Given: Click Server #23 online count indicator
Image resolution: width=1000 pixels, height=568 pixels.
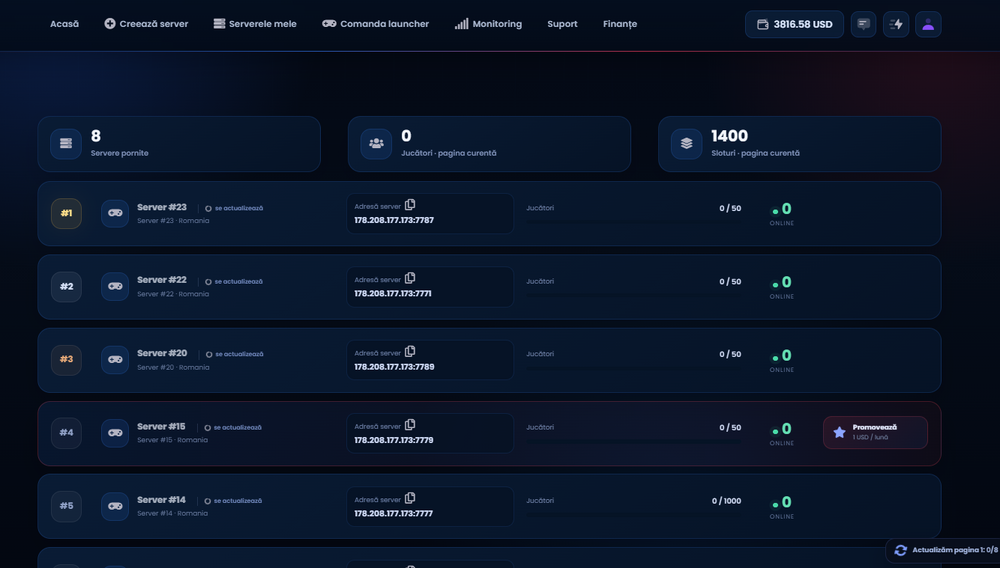Looking at the screenshot, I should click(782, 214).
